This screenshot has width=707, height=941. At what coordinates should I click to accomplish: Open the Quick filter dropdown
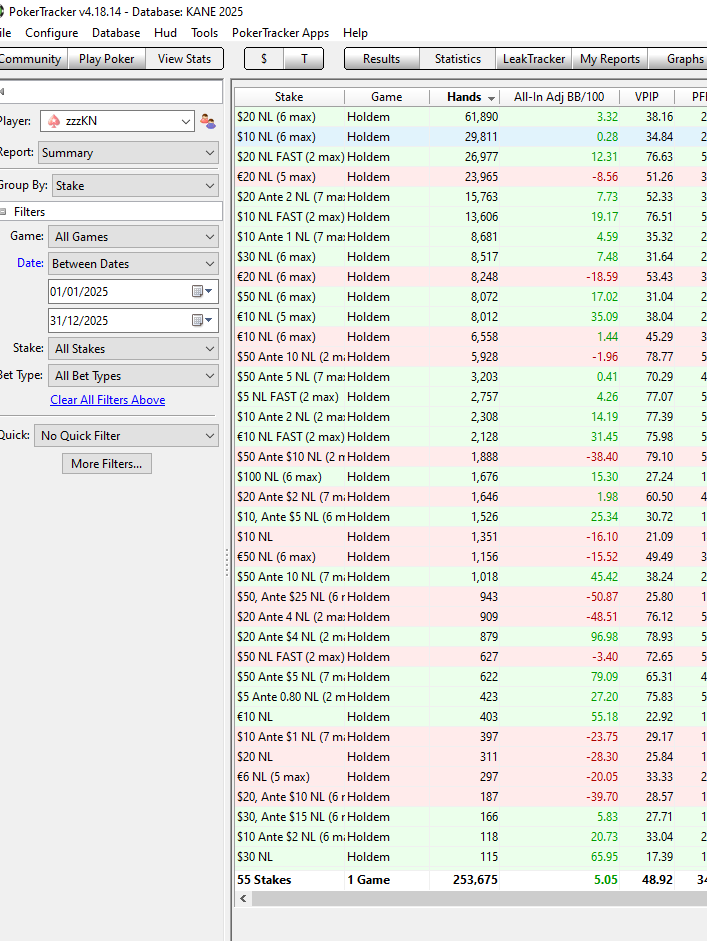tap(126, 436)
